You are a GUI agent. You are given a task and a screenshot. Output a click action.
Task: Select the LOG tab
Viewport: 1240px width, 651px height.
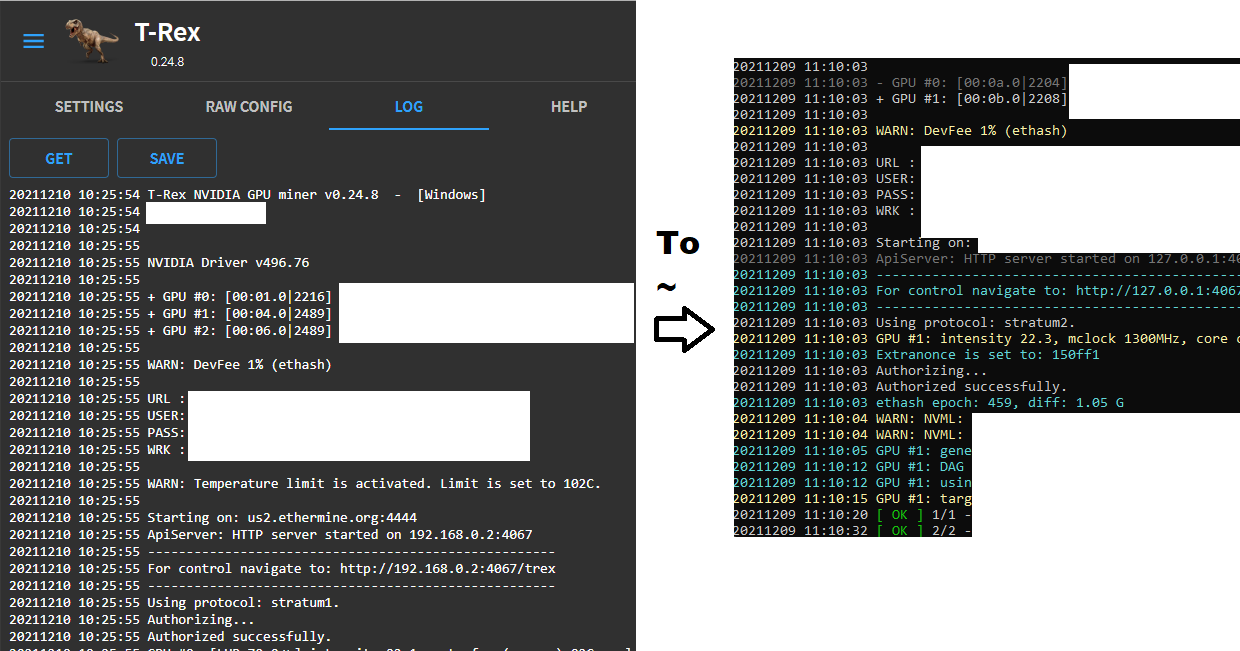click(x=408, y=106)
